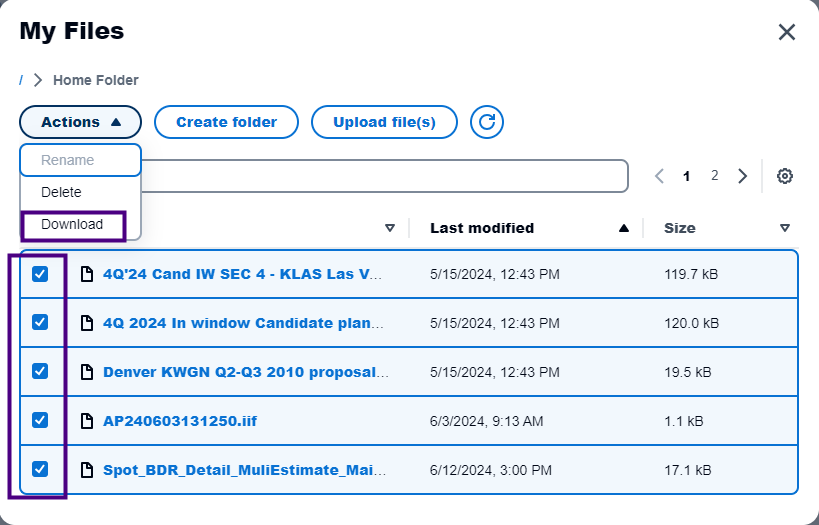Click the Create folder button
The width and height of the screenshot is (819, 525).
click(226, 122)
